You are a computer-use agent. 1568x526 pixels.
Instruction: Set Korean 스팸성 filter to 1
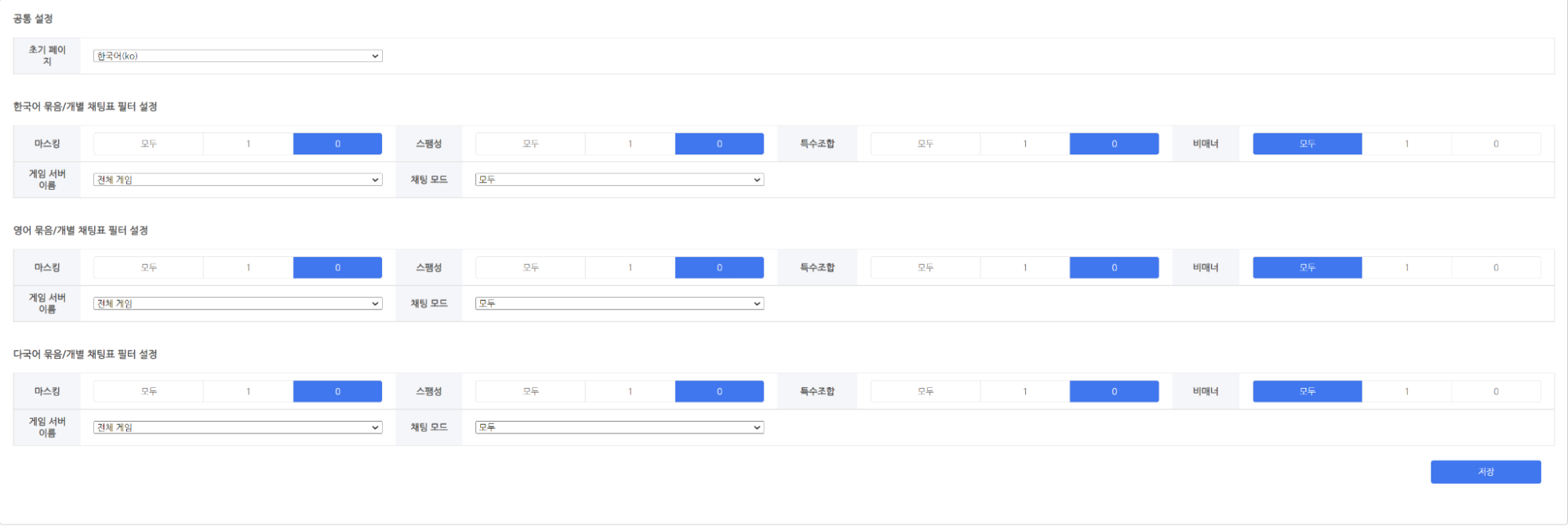coord(630,143)
